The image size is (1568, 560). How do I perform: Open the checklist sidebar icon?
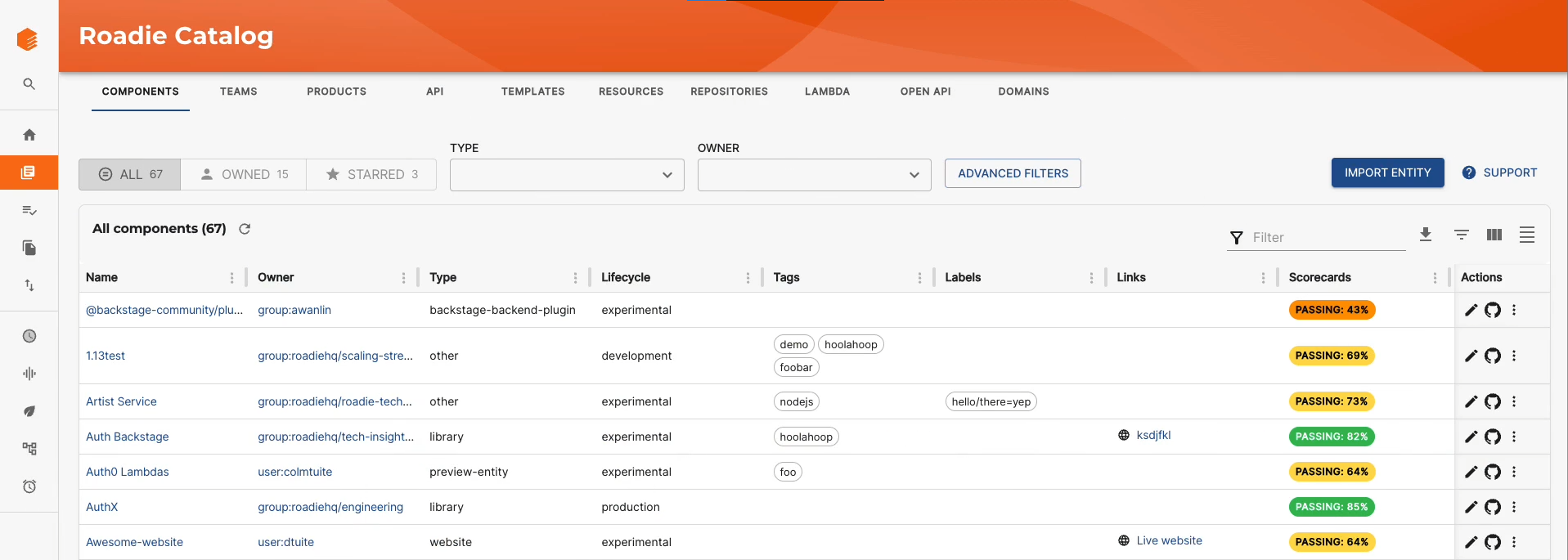(x=29, y=210)
